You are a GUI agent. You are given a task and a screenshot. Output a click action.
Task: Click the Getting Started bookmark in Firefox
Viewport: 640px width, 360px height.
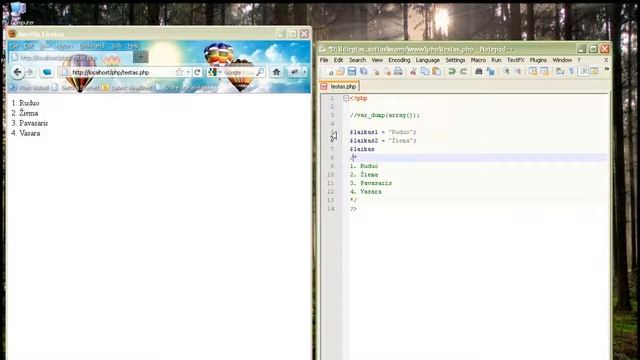[x=76, y=88]
